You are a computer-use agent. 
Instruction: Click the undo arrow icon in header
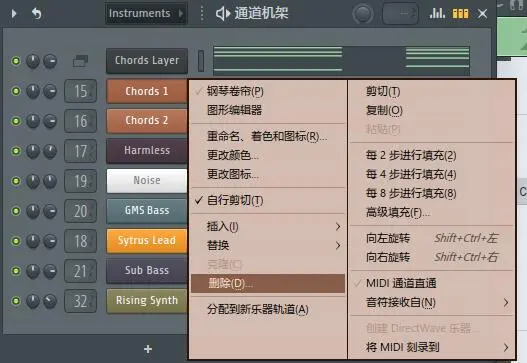pyautogui.click(x=36, y=13)
